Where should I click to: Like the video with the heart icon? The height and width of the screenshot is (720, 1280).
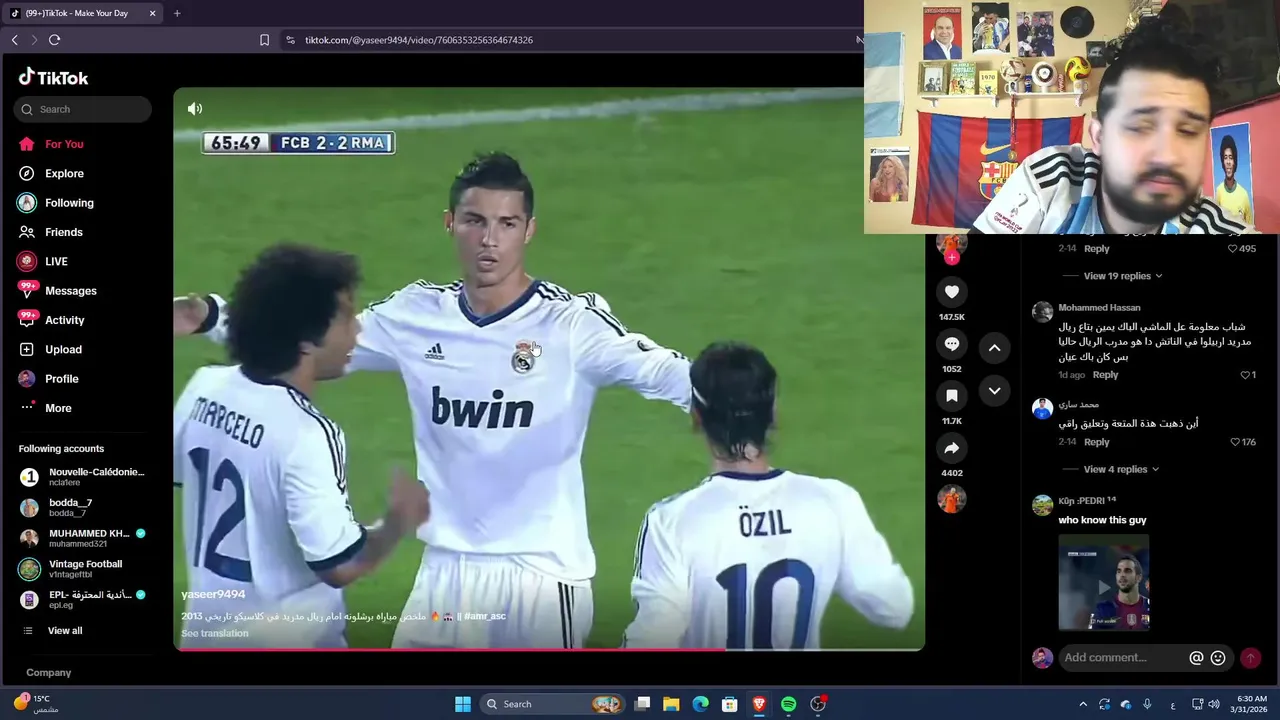coord(952,292)
